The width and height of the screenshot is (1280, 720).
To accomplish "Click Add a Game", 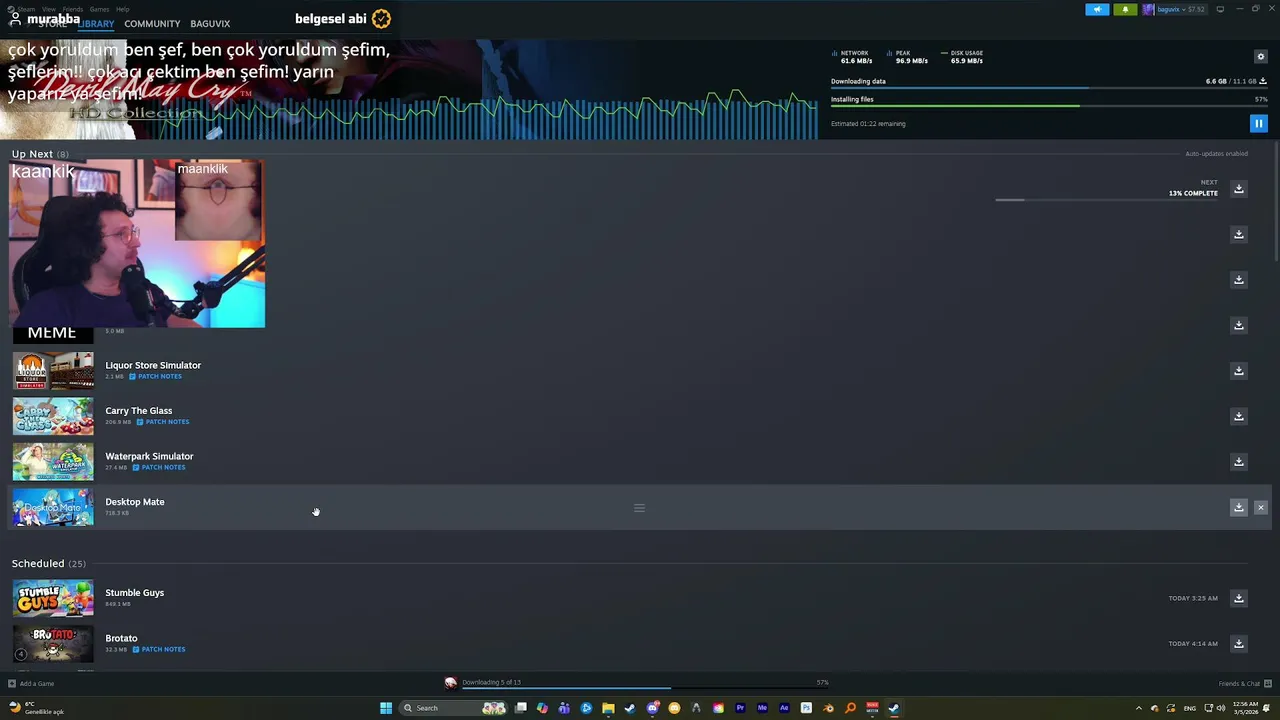I will point(31,684).
